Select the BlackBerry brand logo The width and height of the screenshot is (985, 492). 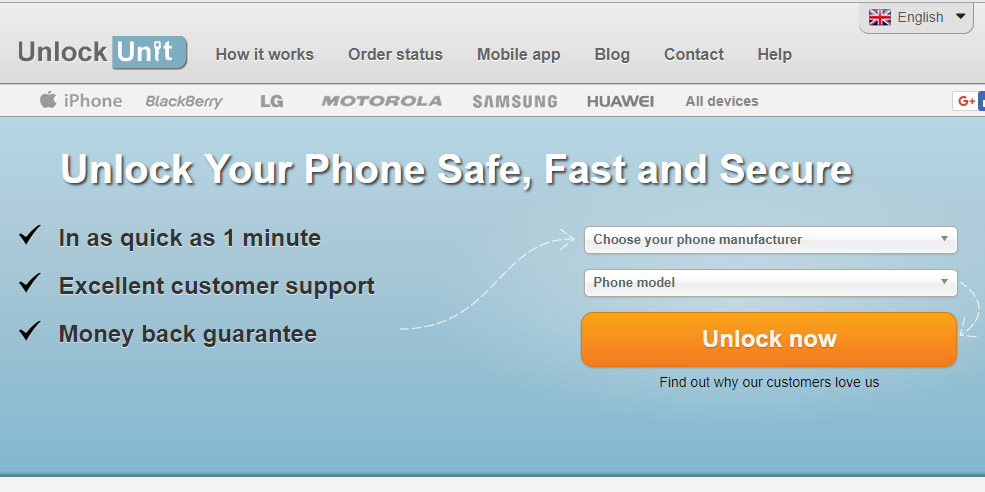coord(184,101)
